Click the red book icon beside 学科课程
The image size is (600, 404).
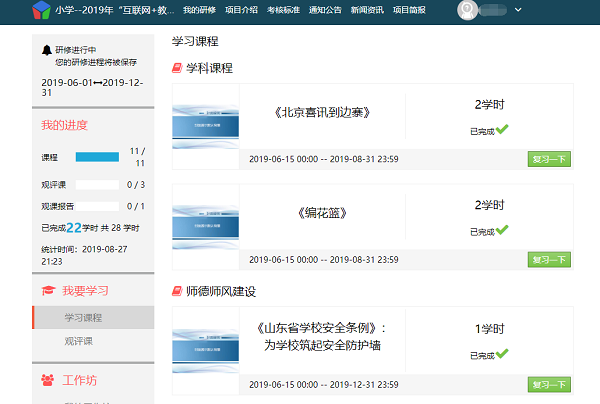click(177, 68)
